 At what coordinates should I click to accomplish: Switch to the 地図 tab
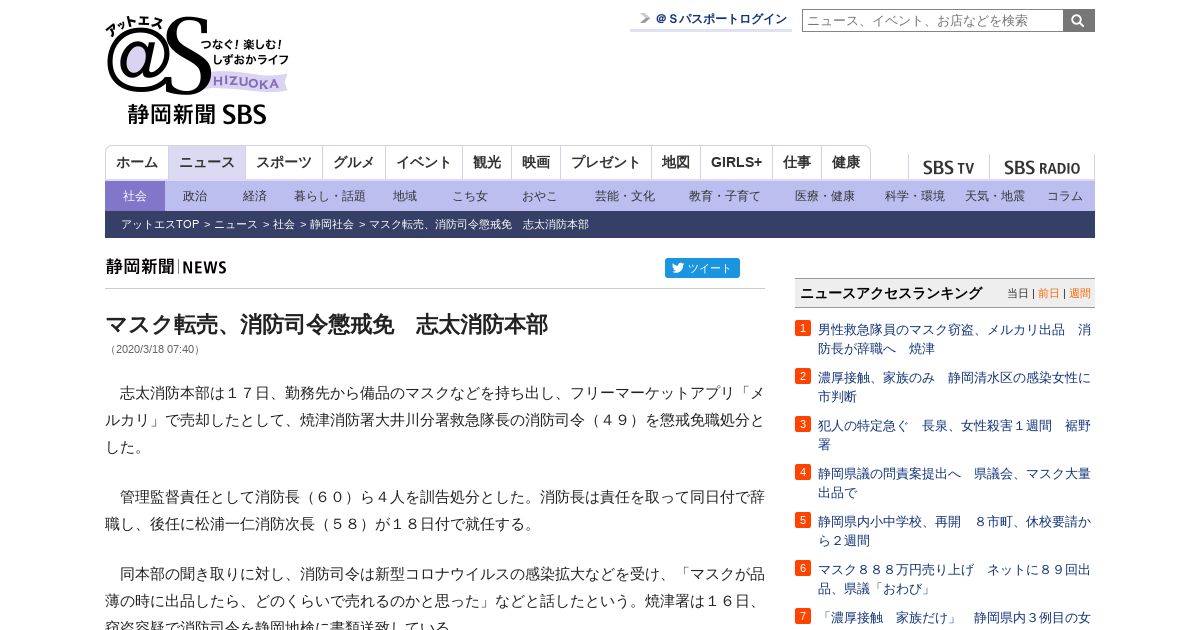[x=676, y=162]
